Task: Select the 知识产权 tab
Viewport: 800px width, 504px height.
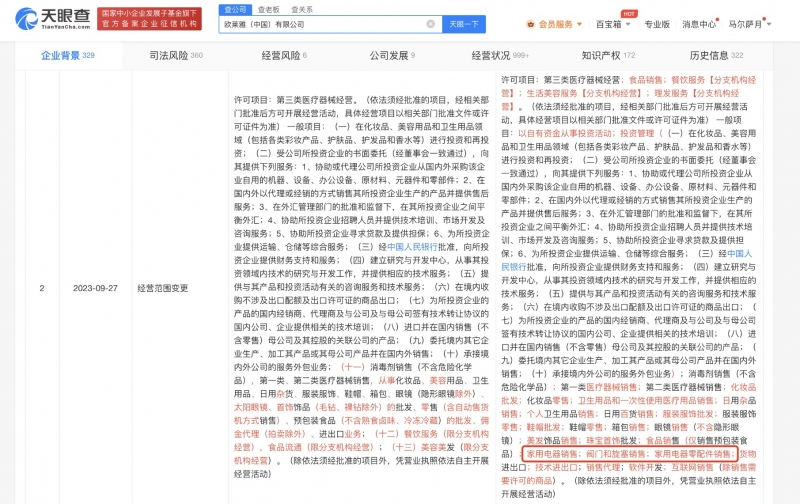Action: coord(608,56)
